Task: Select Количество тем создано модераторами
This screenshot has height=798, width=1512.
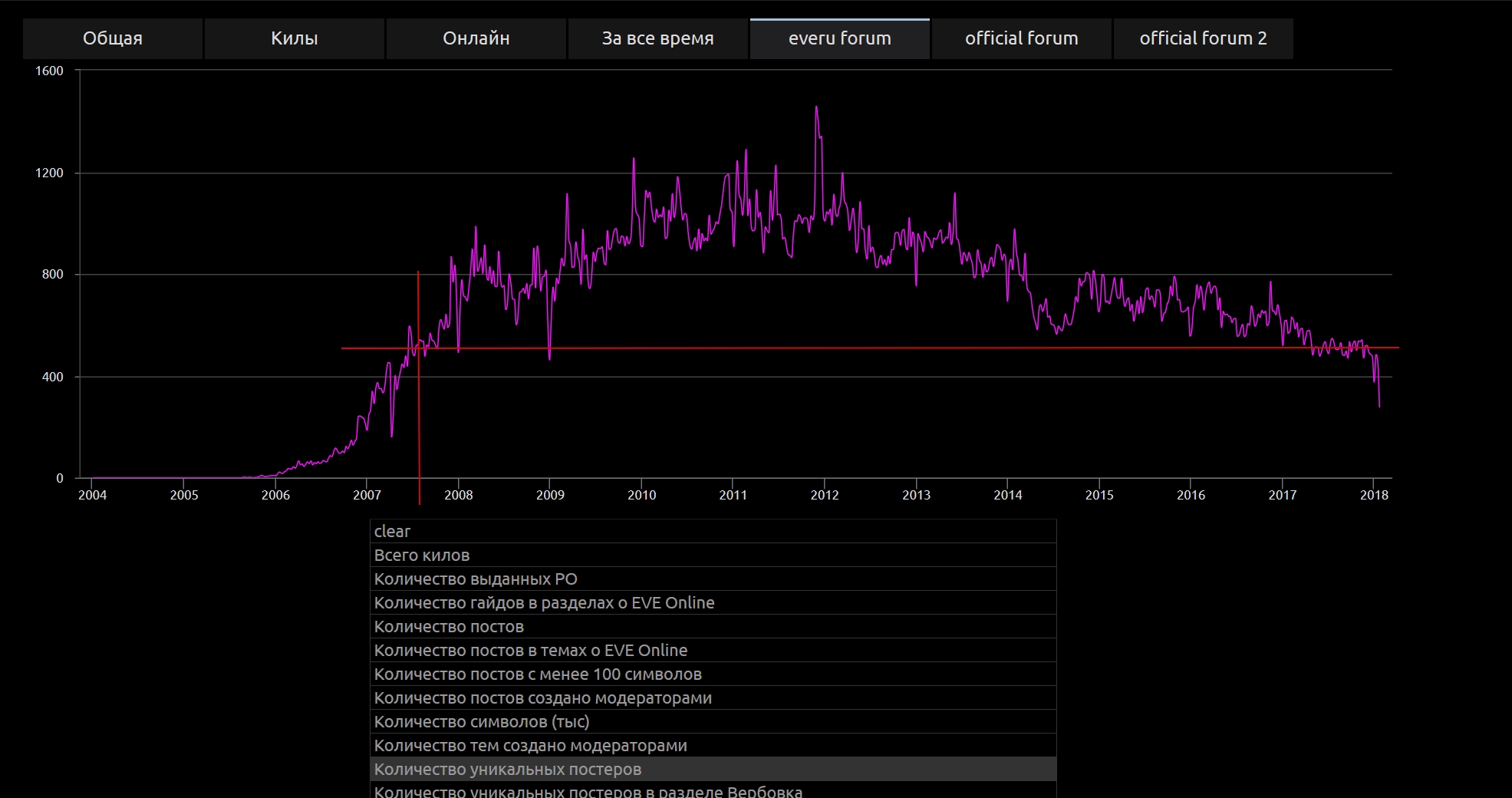Action: (713, 745)
